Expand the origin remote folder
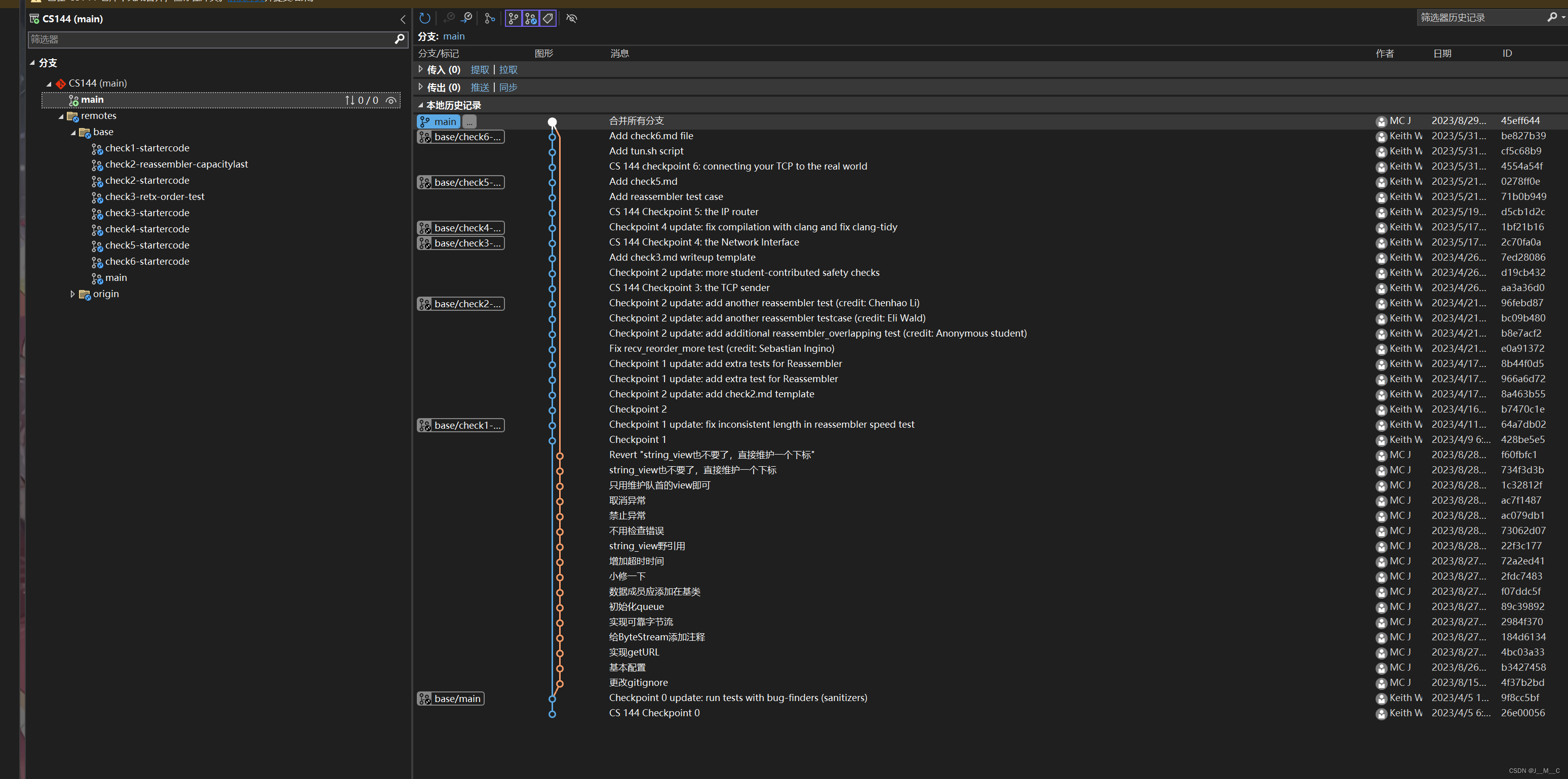1568x779 pixels. coord(72,294)
